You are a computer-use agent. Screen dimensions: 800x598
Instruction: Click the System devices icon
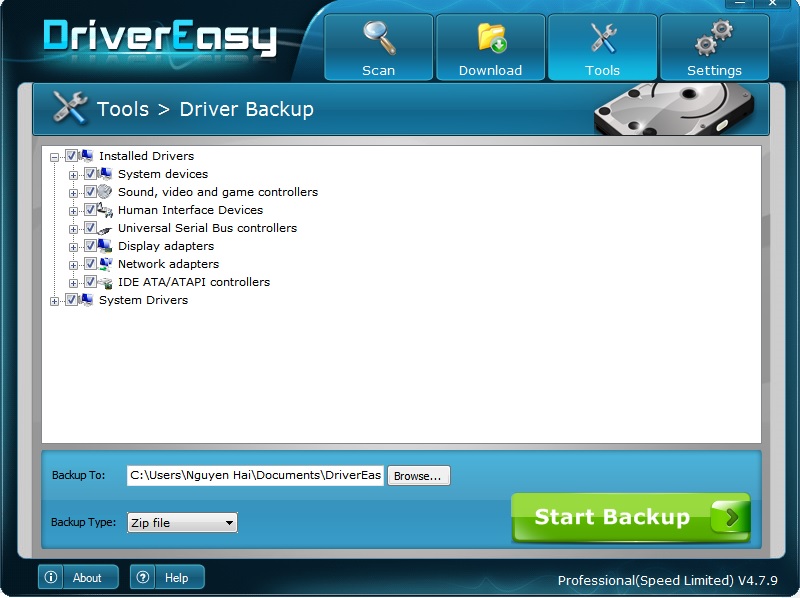tap(105, 174)
